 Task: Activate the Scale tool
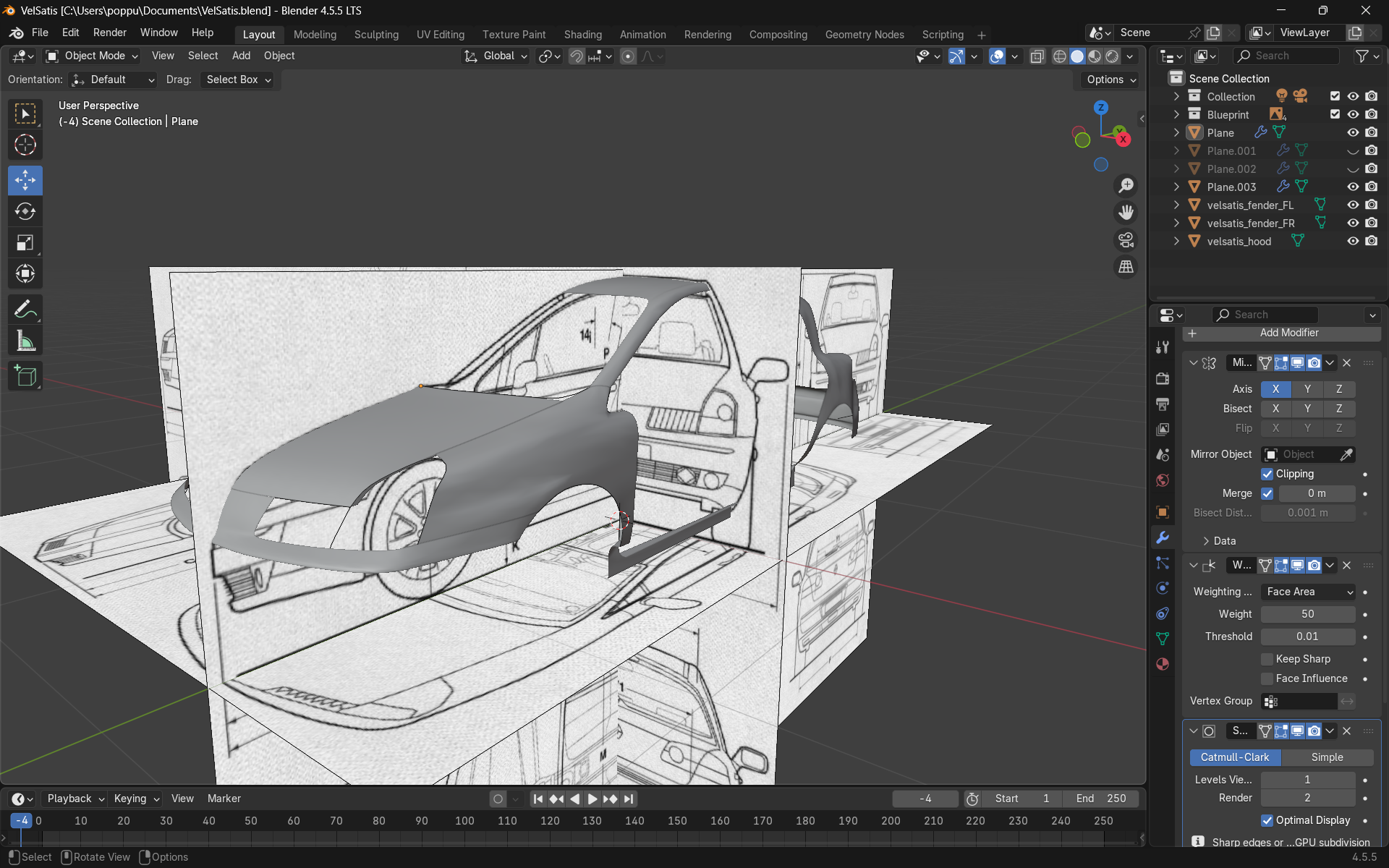tap(25, 242)
